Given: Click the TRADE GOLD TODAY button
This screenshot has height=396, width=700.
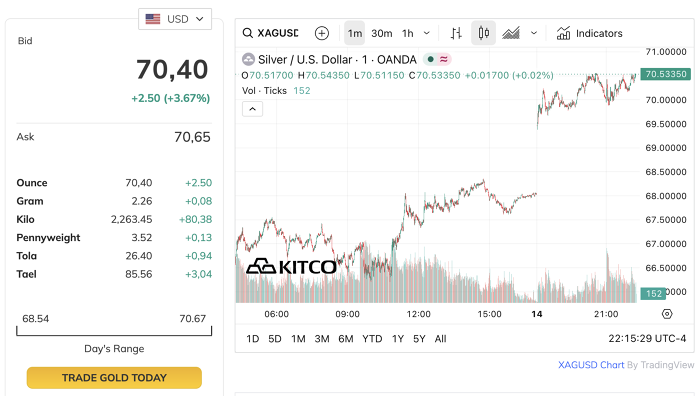Looking at the screenshot, I should click(114, 378).
